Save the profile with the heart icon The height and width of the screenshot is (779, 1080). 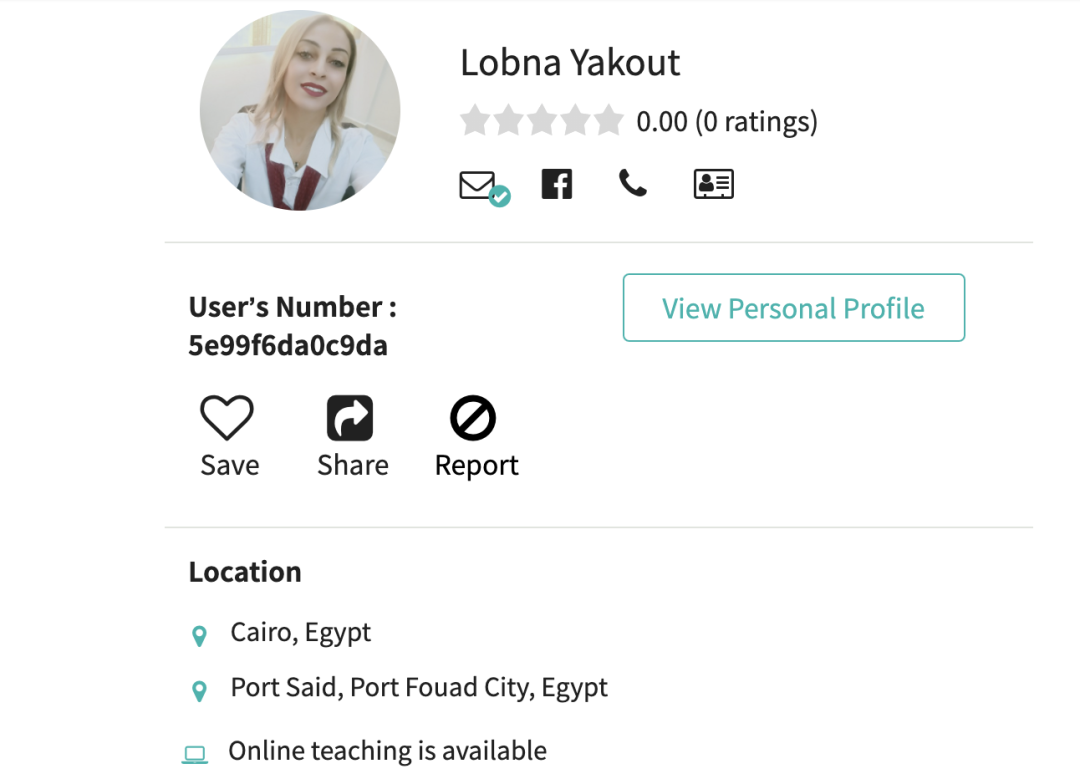tap(228, 418)
